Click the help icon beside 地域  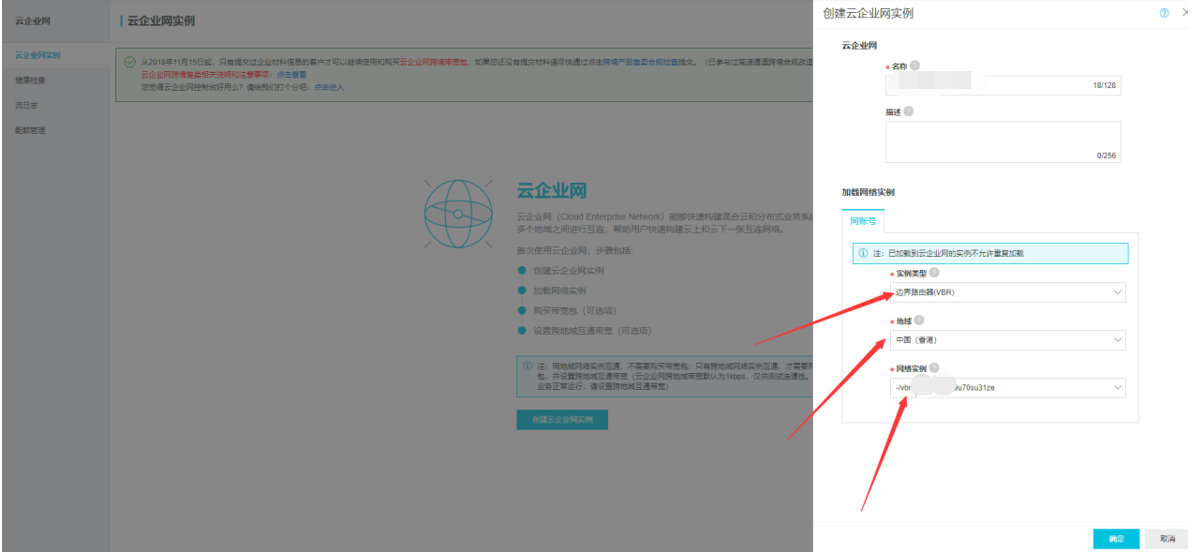919,321
